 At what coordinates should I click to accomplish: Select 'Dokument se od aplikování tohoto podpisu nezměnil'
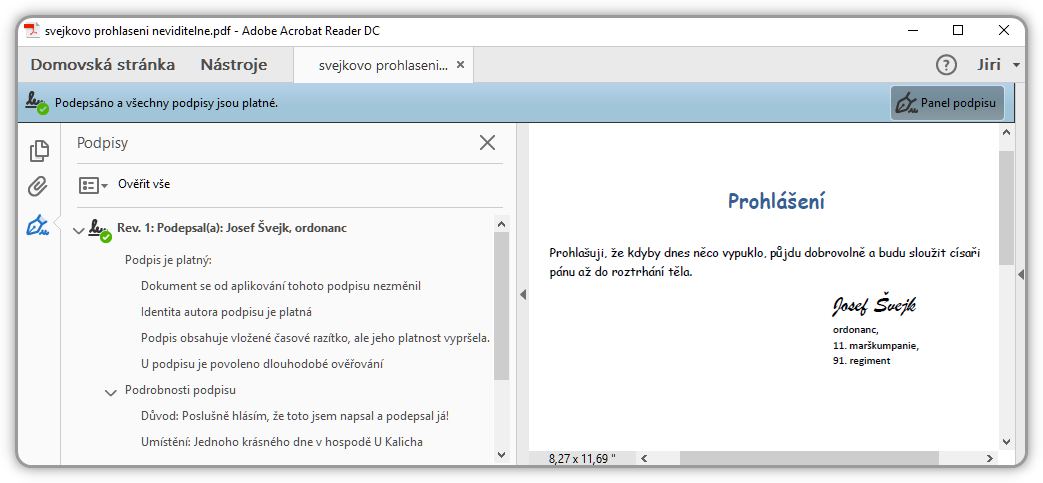point(281,286)
